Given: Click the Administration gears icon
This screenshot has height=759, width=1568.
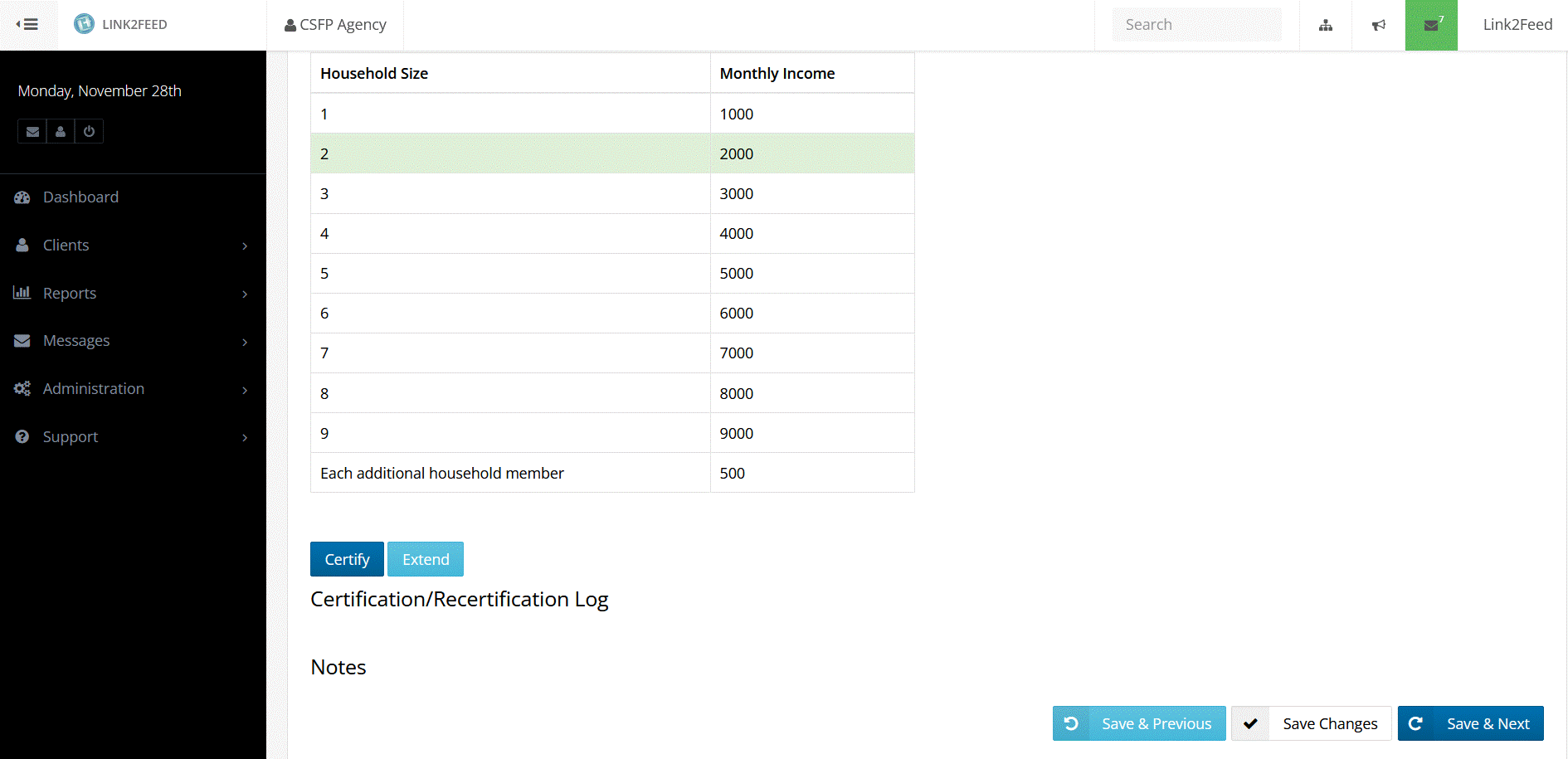Looking at the screenshot, I should coord(22,388).
